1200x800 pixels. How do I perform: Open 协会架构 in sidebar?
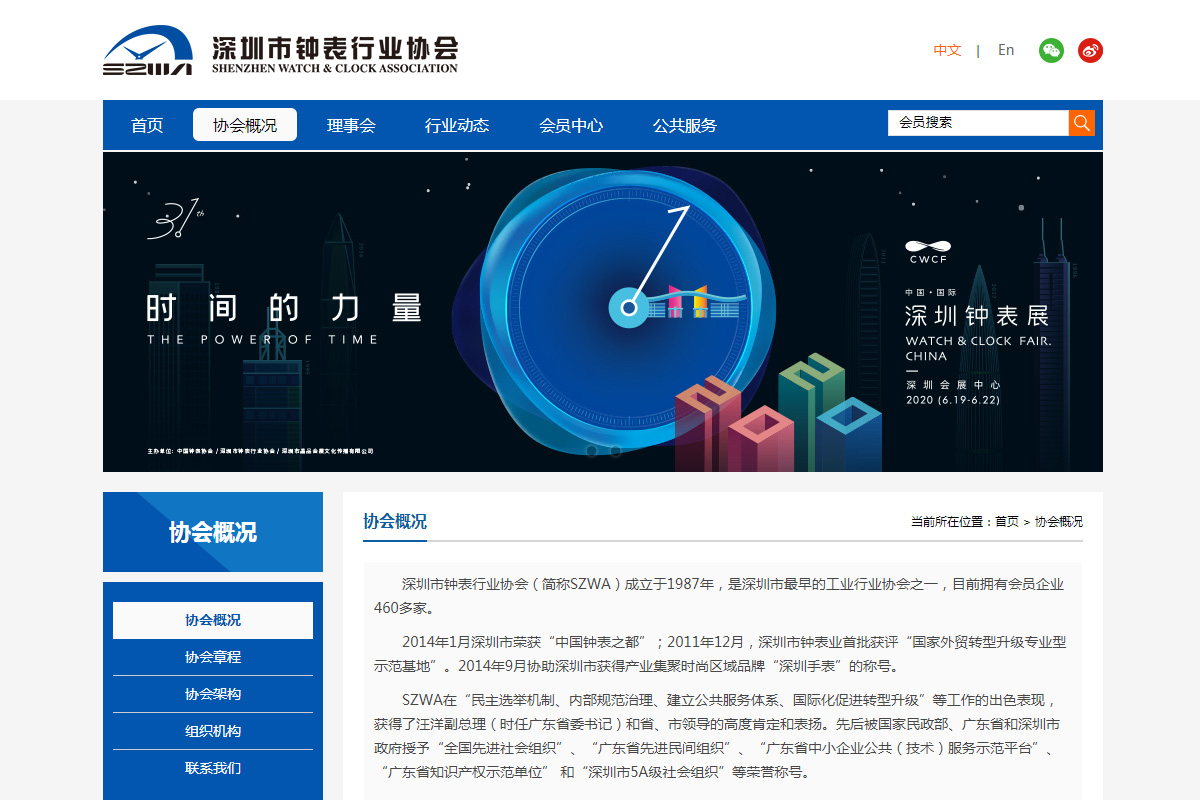point(213,694)
